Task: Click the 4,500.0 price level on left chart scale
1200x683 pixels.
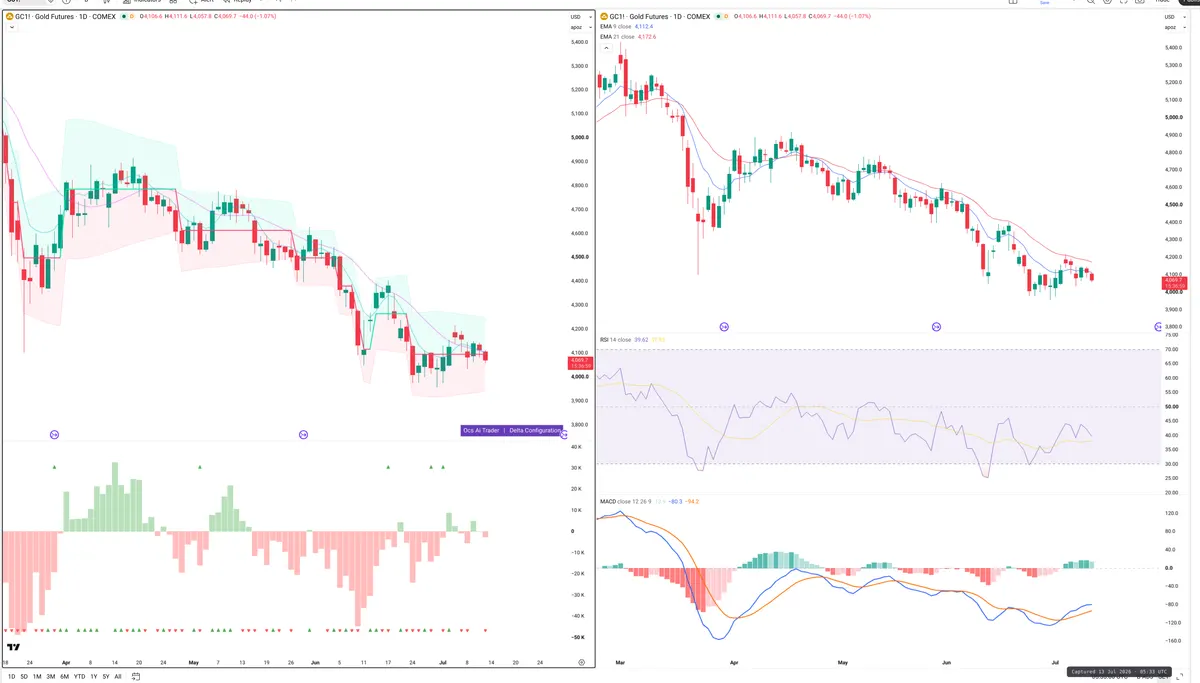Action: (579, 258)
